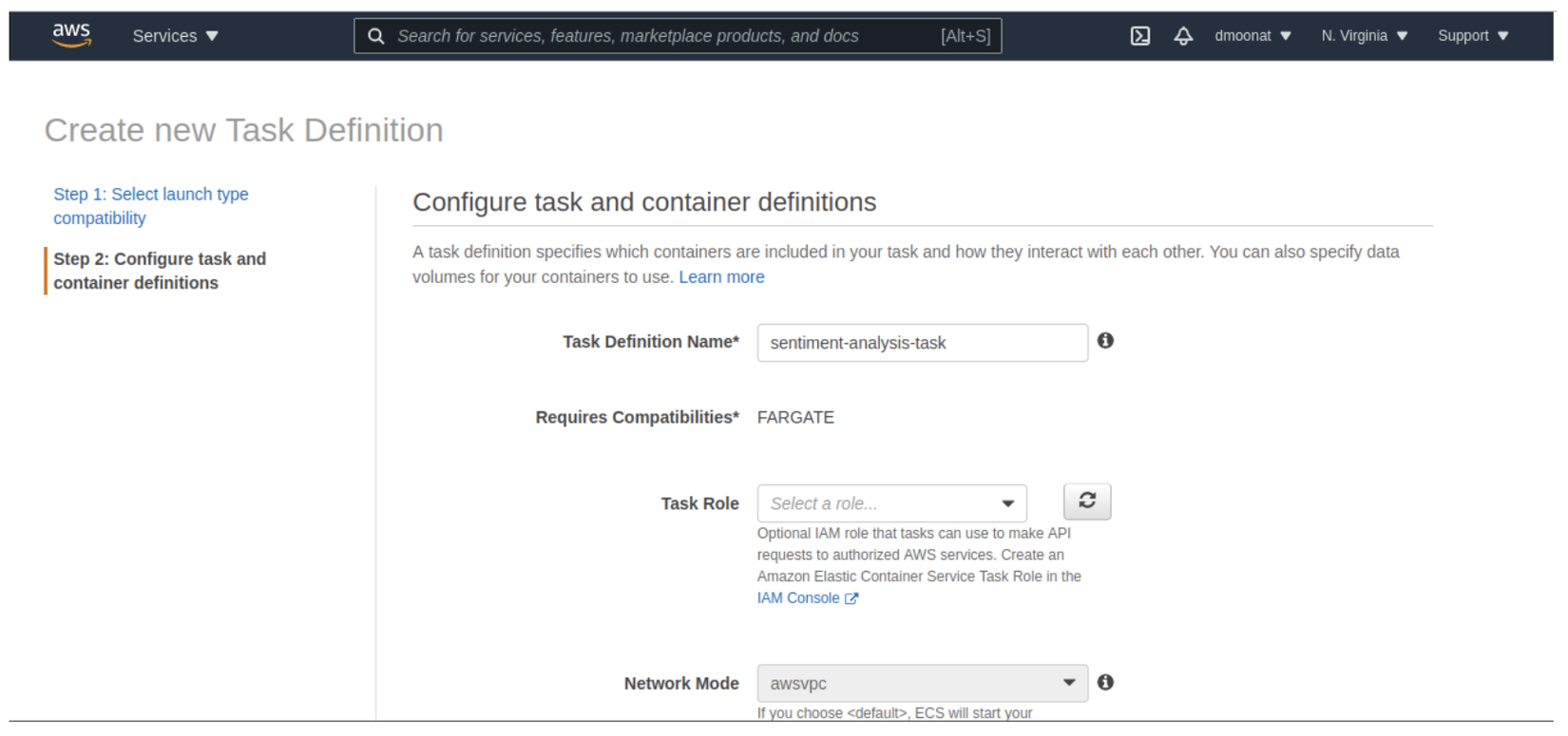Open the N. Virginia region menu
The height and width of the screenshot is (736, 1568).
1364,36
